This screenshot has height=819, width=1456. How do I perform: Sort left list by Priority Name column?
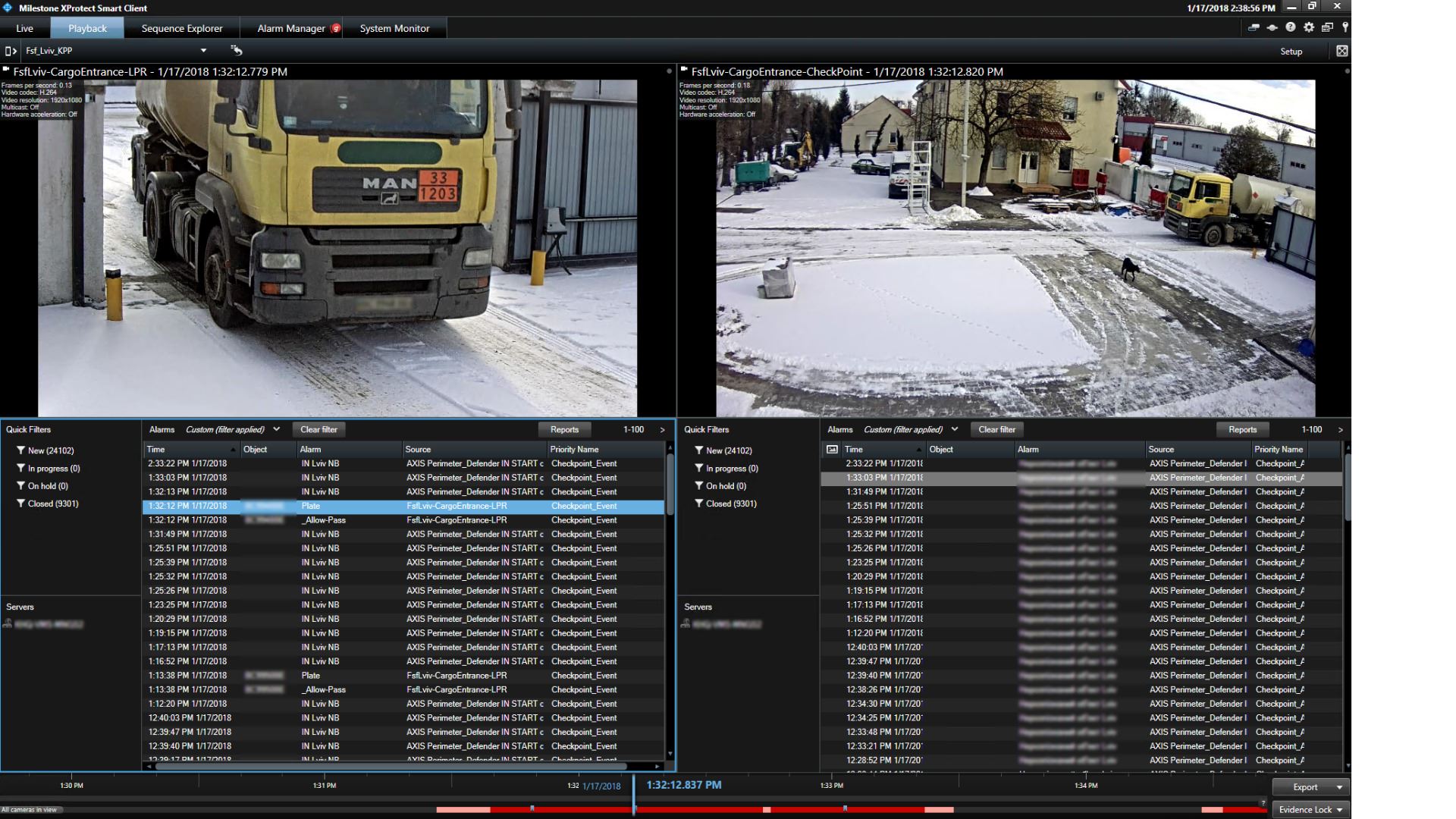604,450
